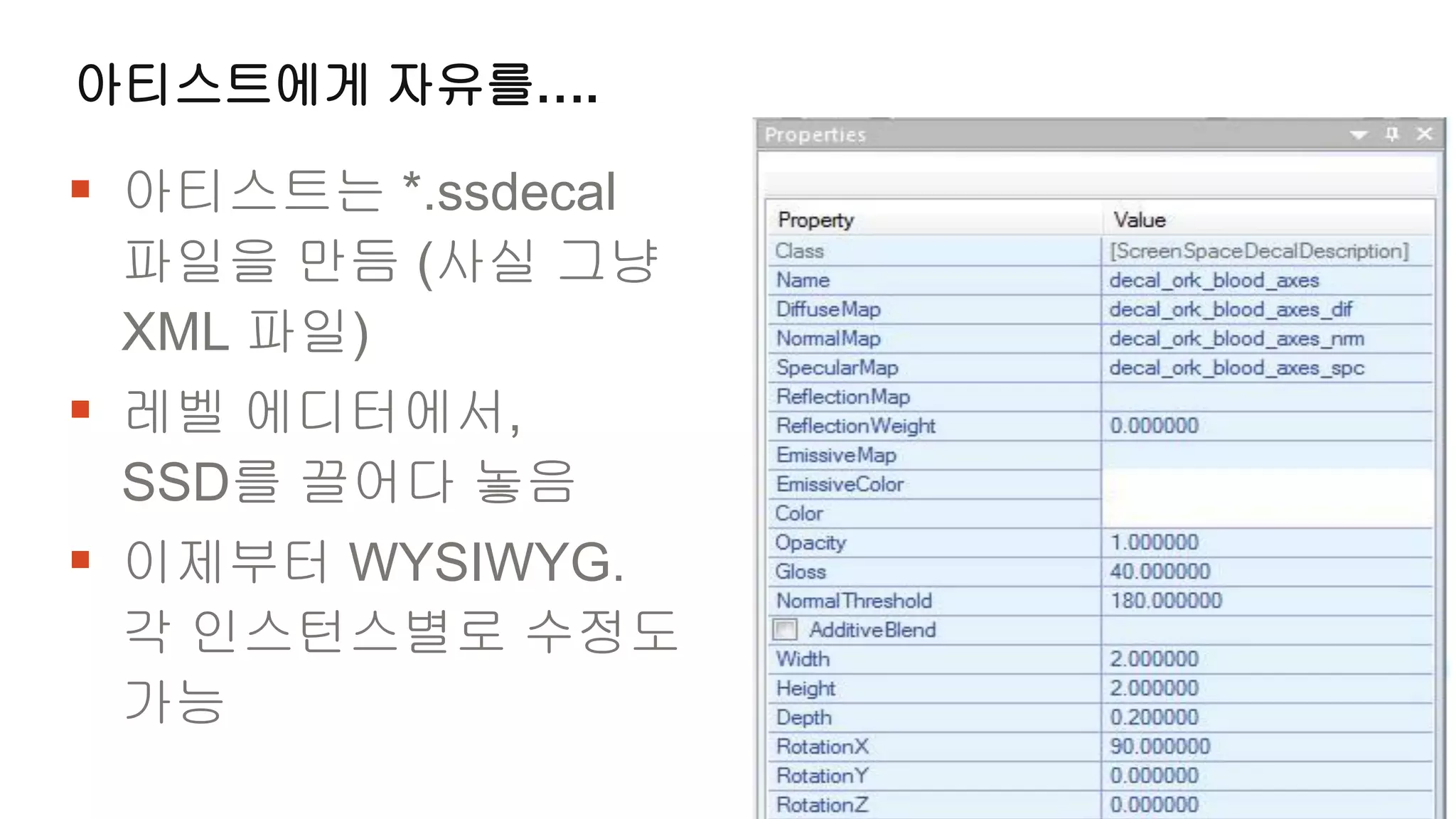Select the RotationX property label

[823, 746]
